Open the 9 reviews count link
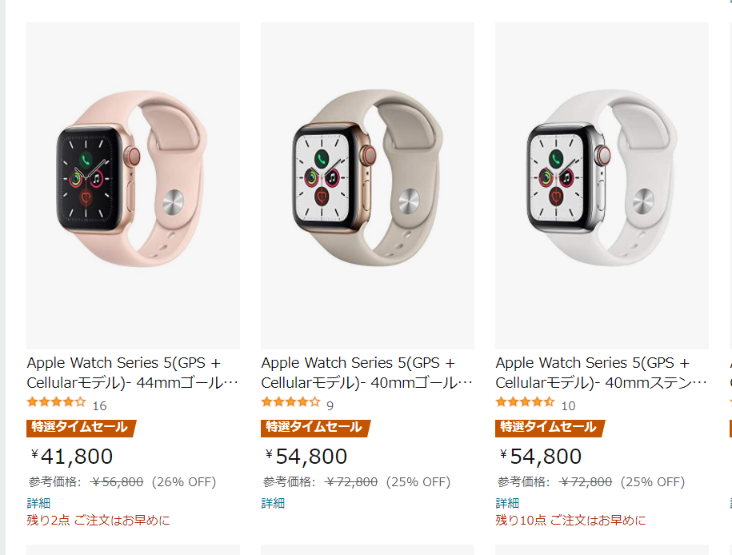 [x=330, y=406]
